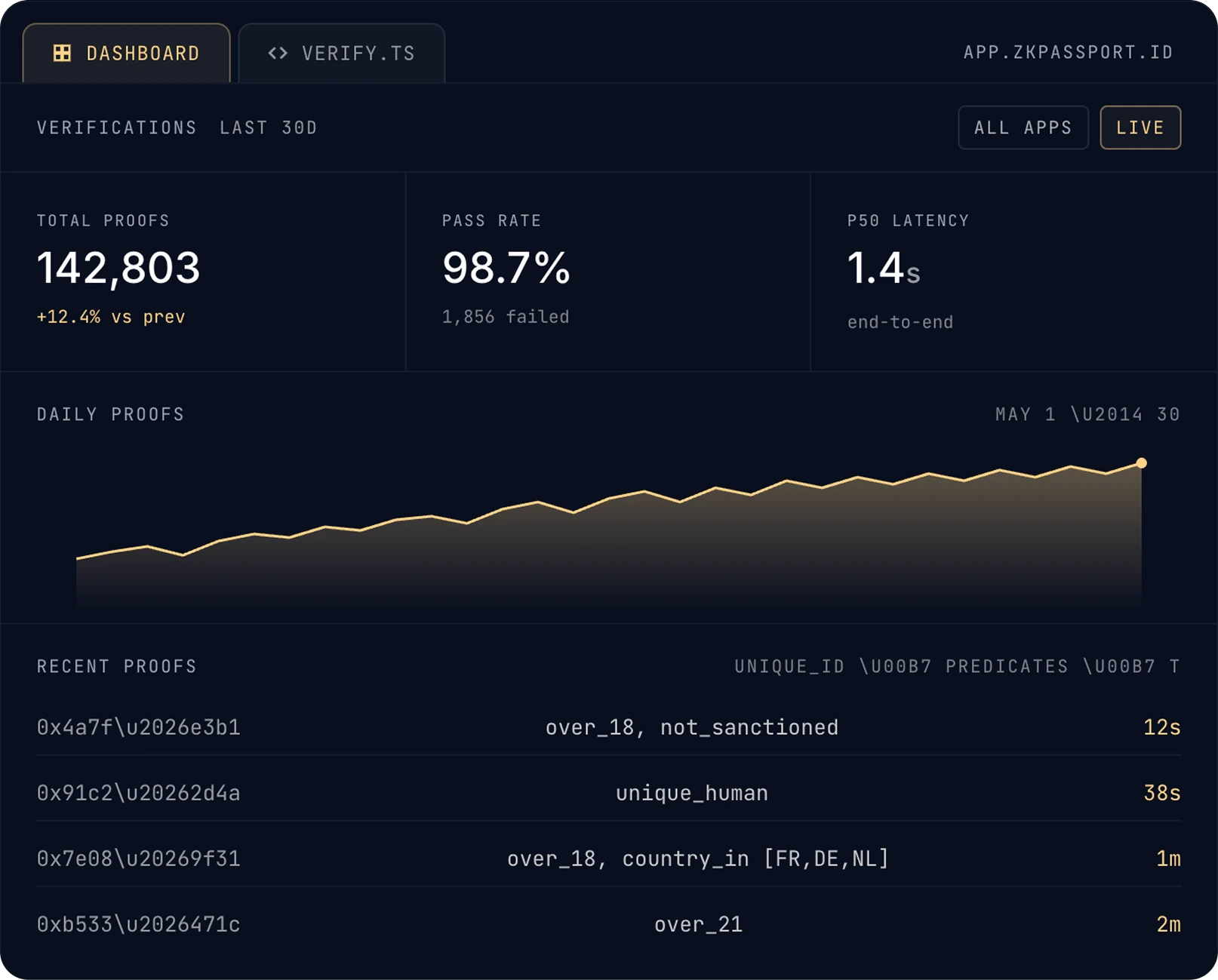Click over_18, country_in [FR,DE,NL] predicate
Viewport: 1218px width, 980px height.
pos(698,859)
